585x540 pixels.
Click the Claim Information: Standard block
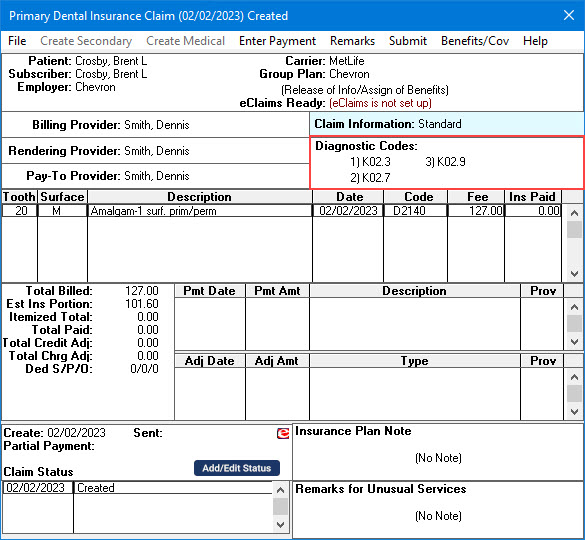pos(447,124)
